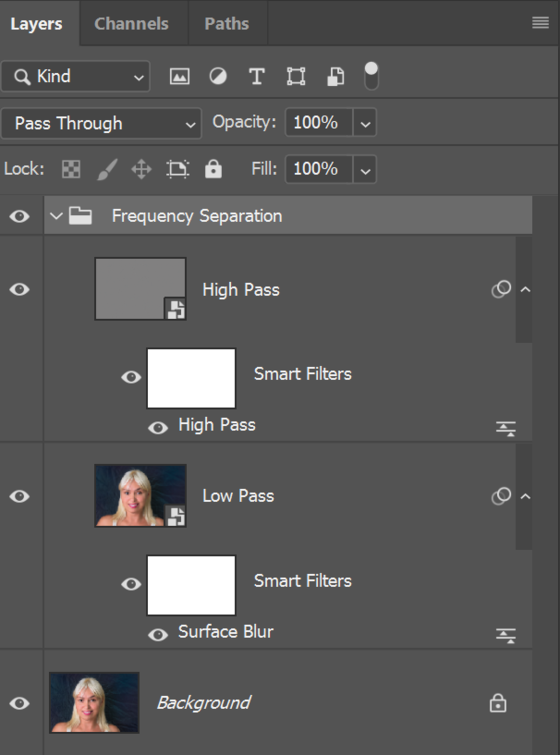Toggle the layer filtering on/off switch

pyautogui.click(x=371, y=76)
